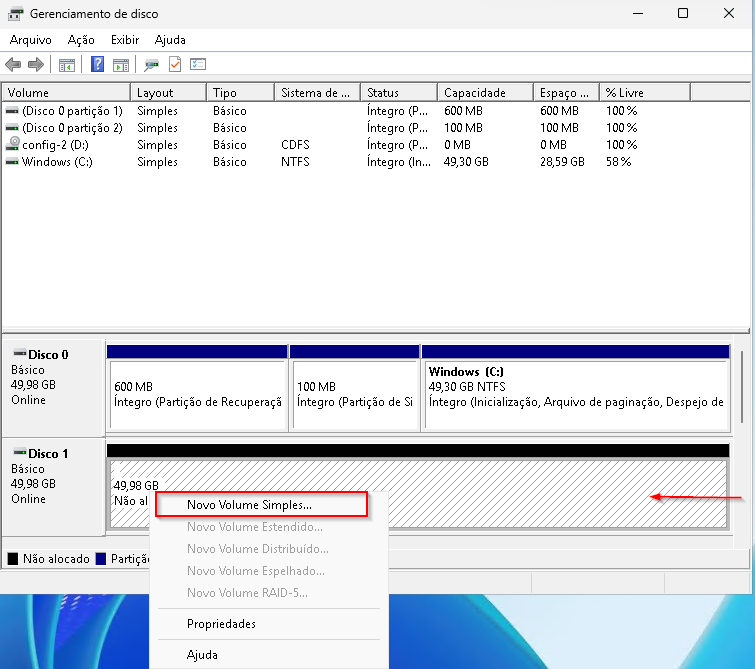Click the checklist settings toolbar icon
The height and width of the screenshot is (669, 755).
198,65
